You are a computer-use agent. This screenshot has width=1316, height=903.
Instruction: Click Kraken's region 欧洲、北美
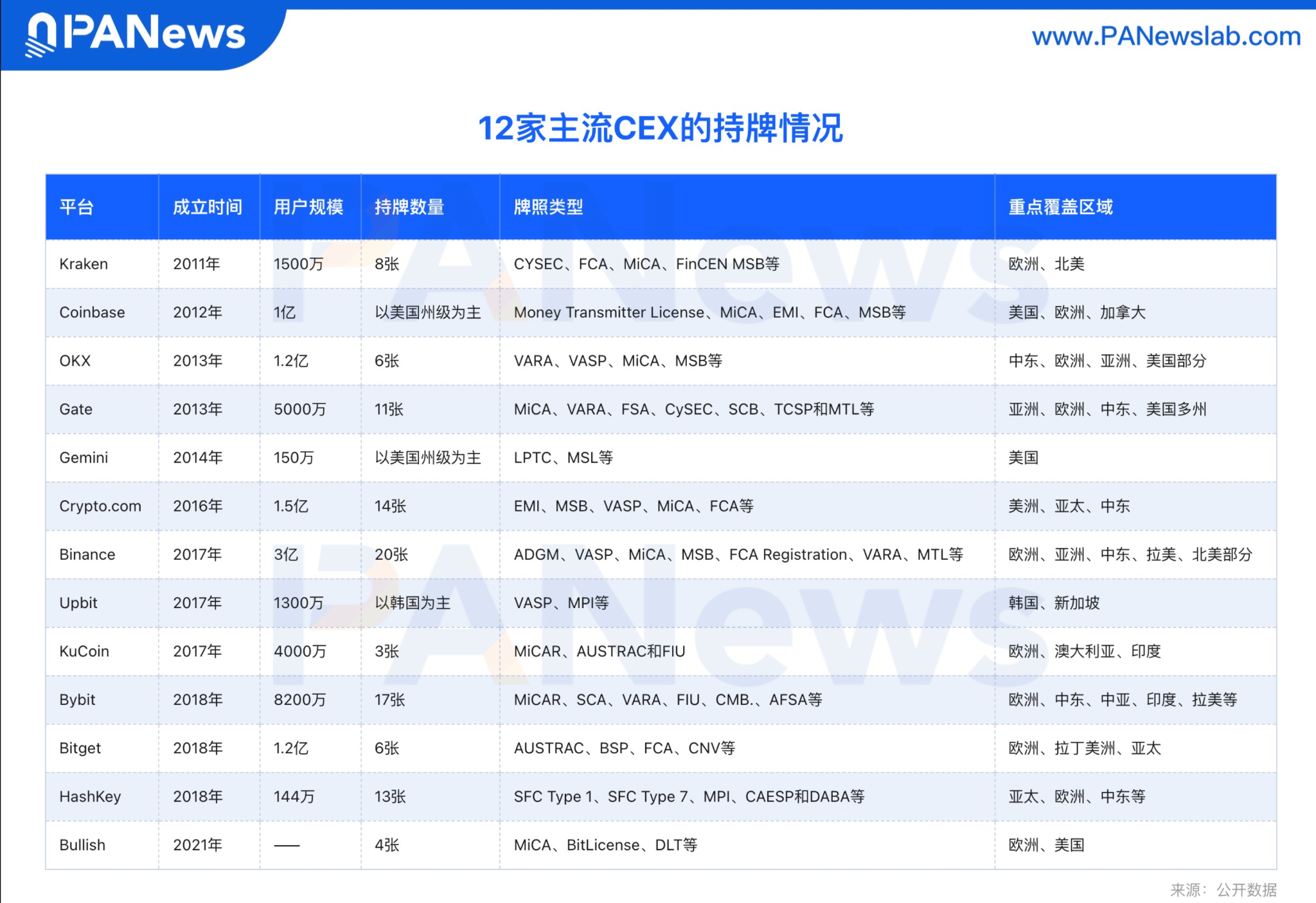click(1046, 264)
